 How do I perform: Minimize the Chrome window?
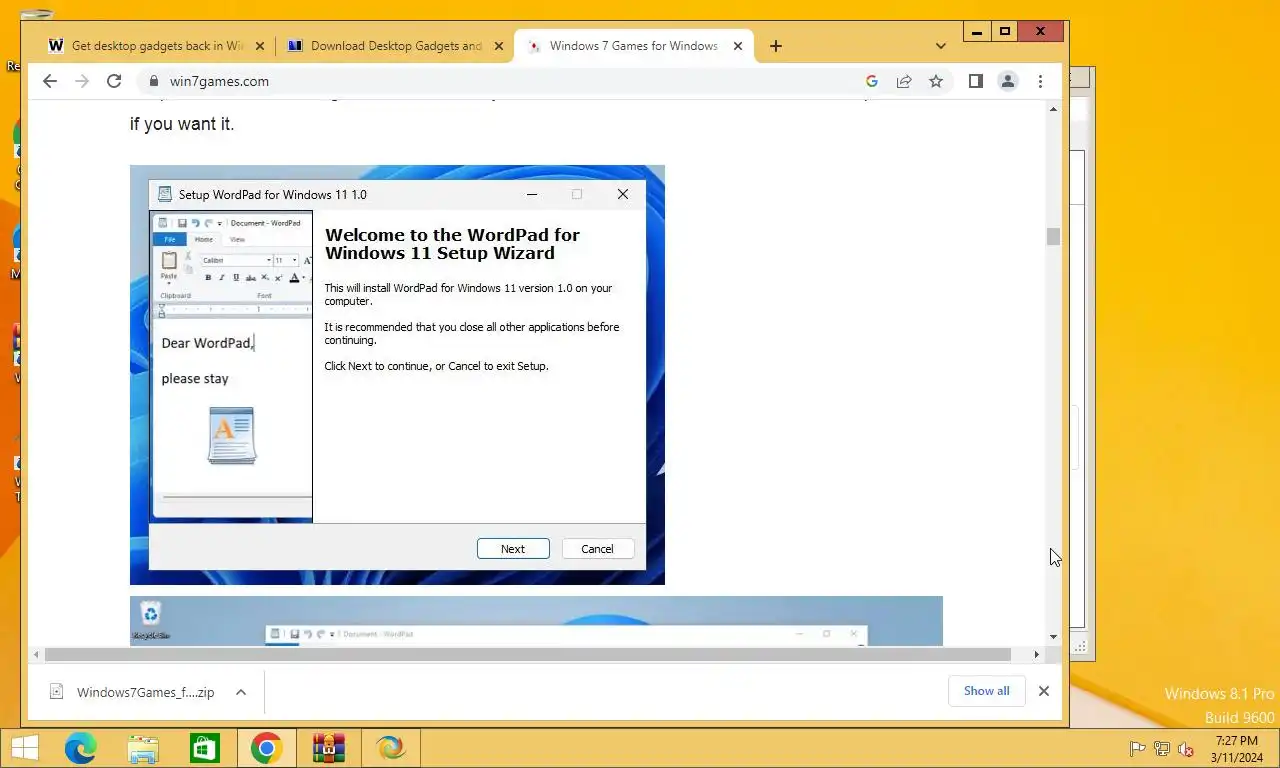click(977, 32)
